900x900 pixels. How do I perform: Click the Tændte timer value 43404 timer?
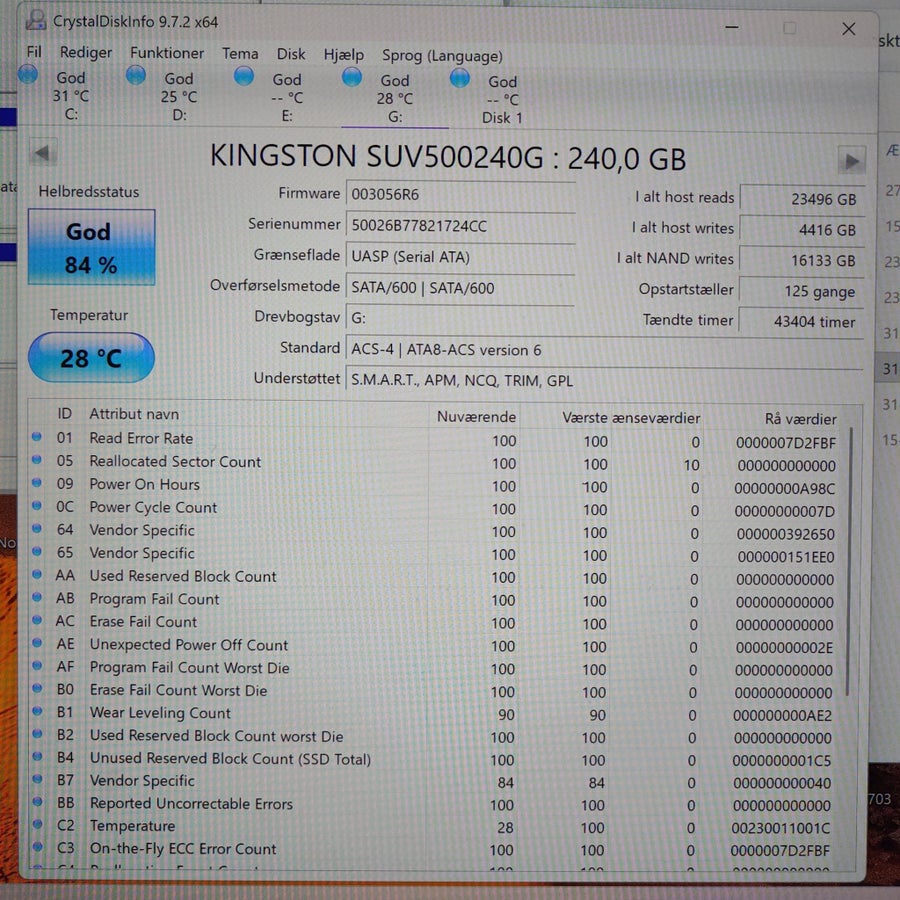tap(802, 322)
